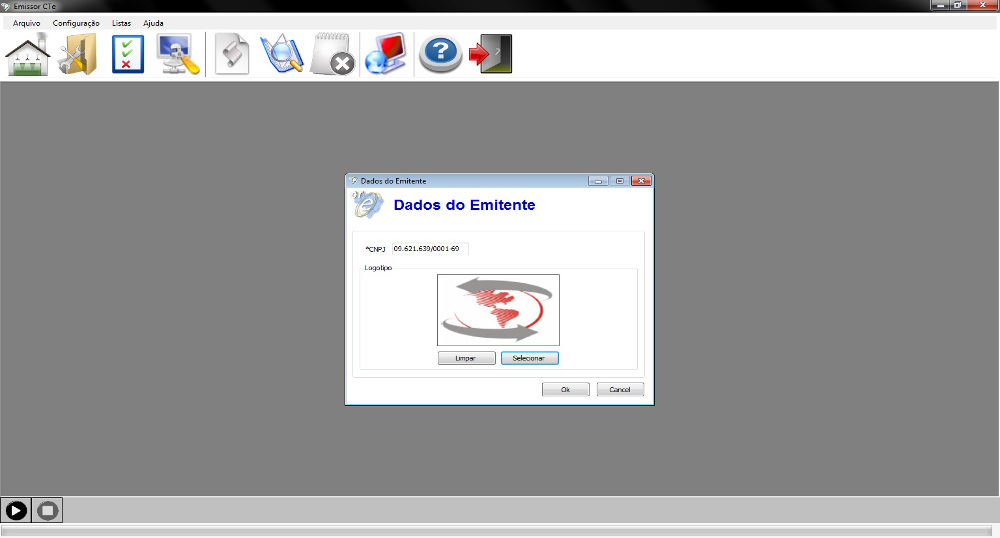1000x538 pixels.
Task: Click the network computer with key icon
Action: point(178,55)
